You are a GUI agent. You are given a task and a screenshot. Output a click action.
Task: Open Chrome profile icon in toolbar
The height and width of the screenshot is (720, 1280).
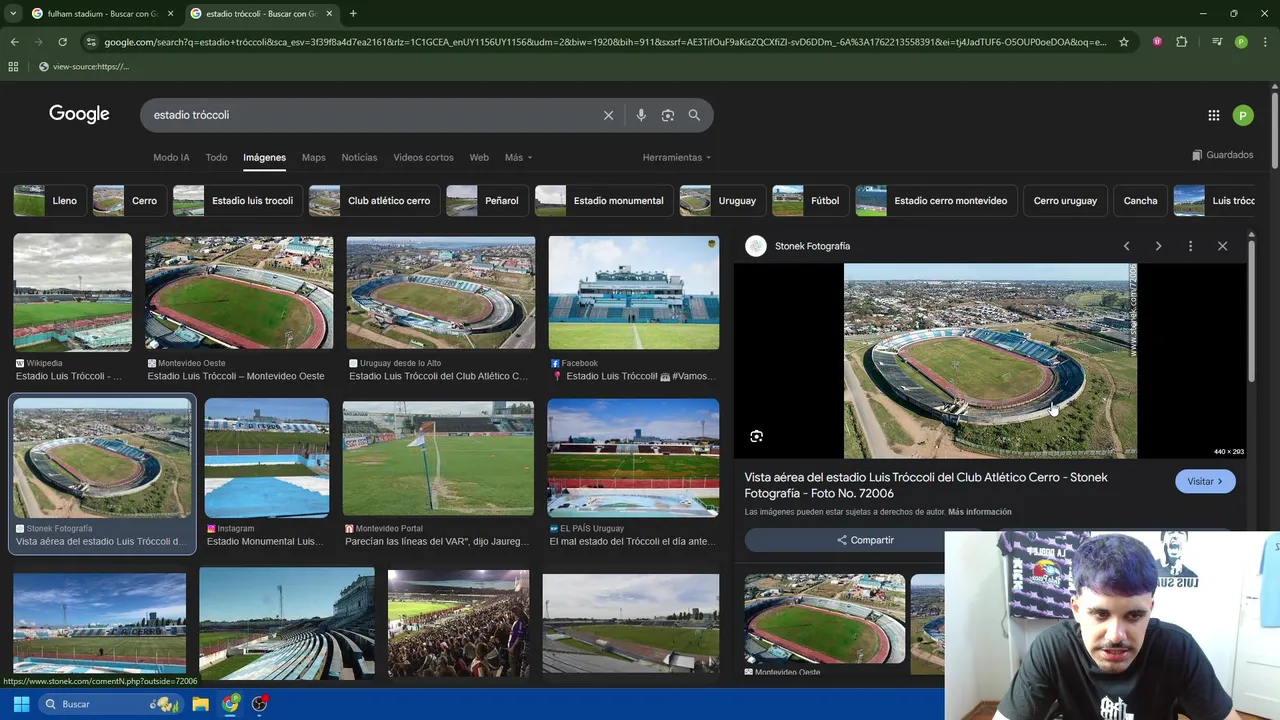(x=1241, y=42)
